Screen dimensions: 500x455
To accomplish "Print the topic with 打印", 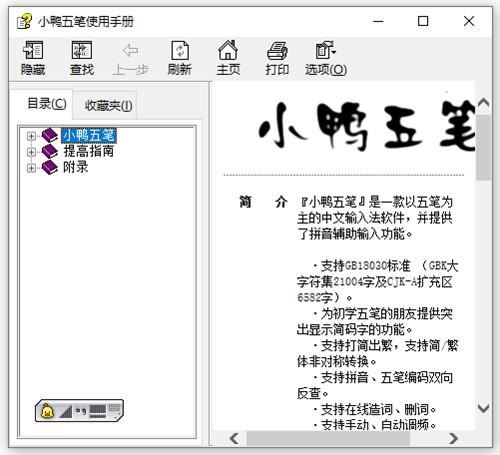I will [x=277, y=58].
